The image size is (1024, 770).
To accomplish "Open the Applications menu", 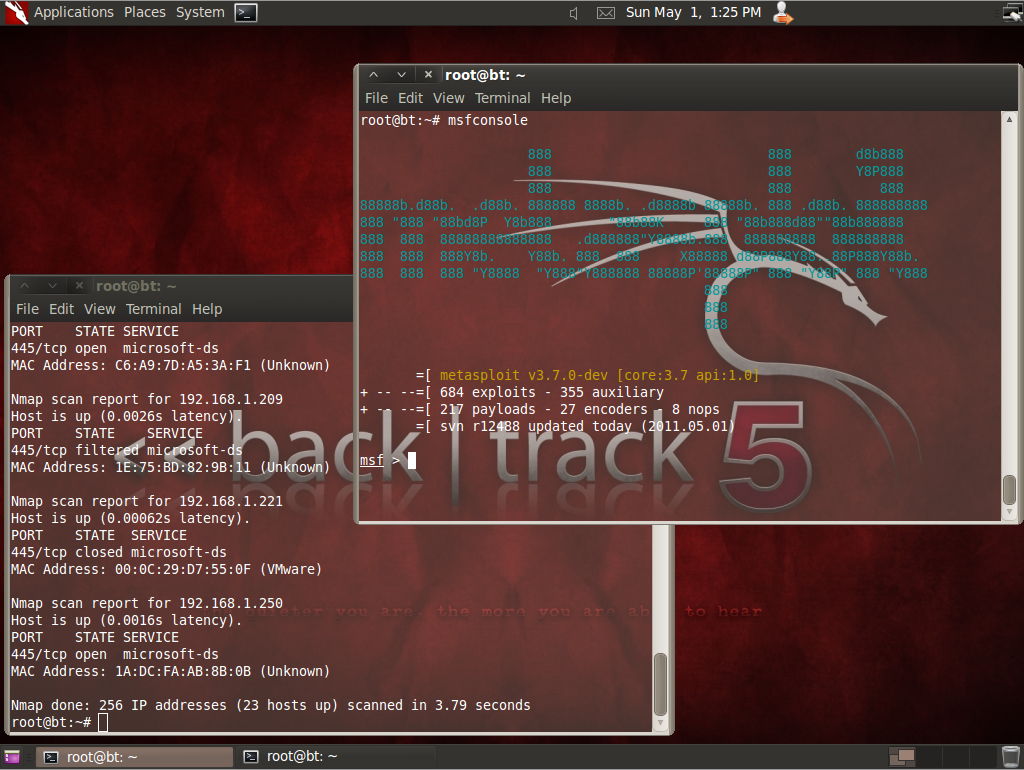I will coord(74,12).
